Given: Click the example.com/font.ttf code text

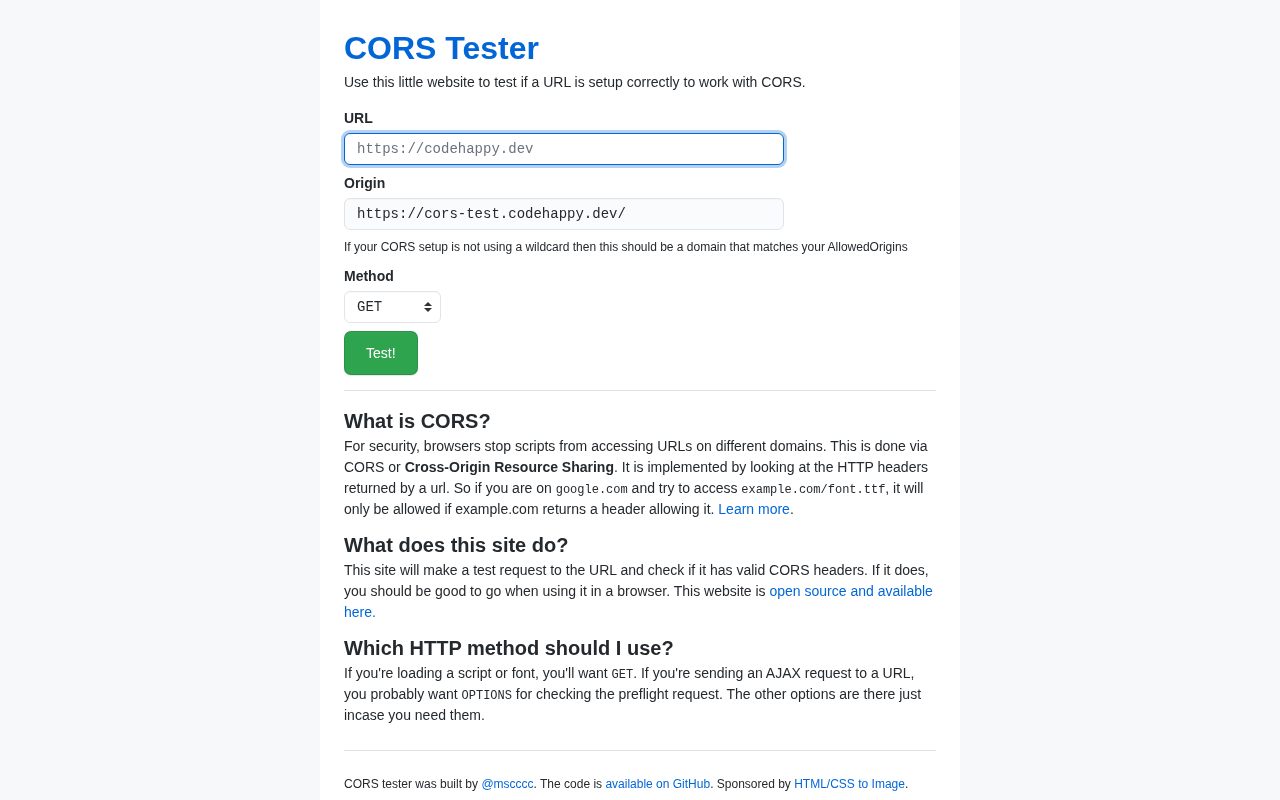Looking at the screenshot, I should click(x=812, y=489).
